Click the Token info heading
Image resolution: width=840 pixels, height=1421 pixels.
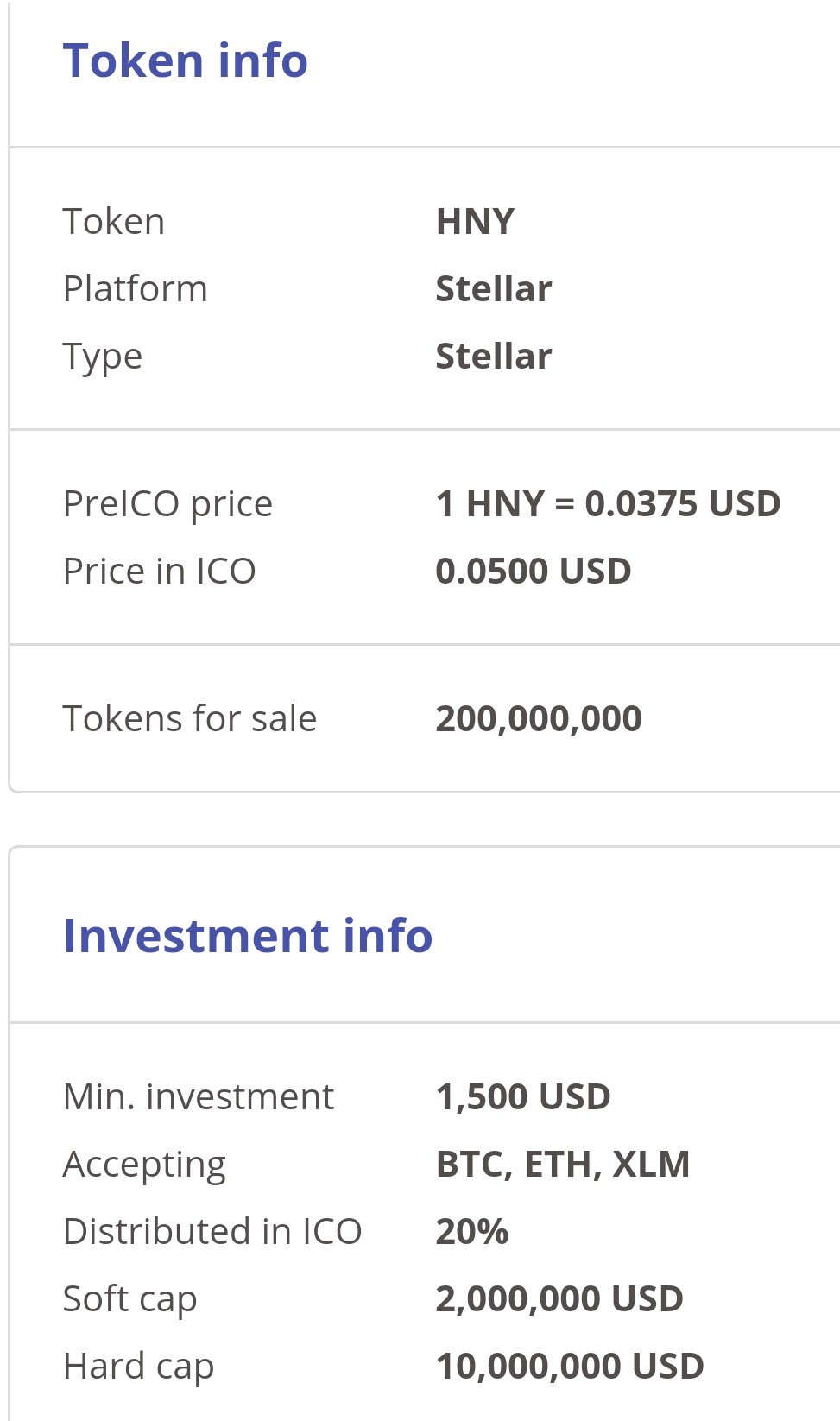pyautogui.click(x=185, y=60)
